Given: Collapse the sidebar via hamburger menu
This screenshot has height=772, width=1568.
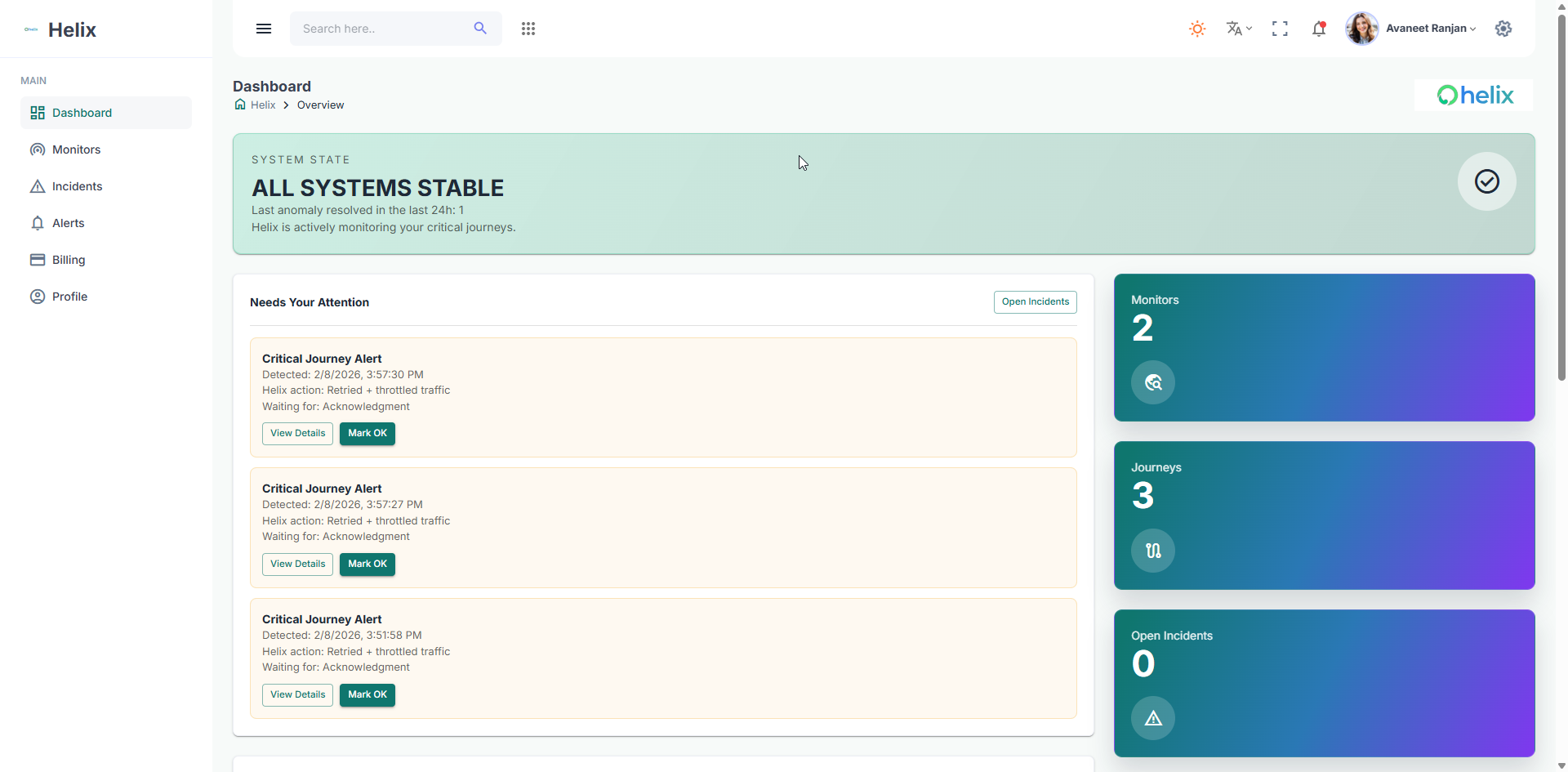Looking at the screenshot, I should click(263, 28).
